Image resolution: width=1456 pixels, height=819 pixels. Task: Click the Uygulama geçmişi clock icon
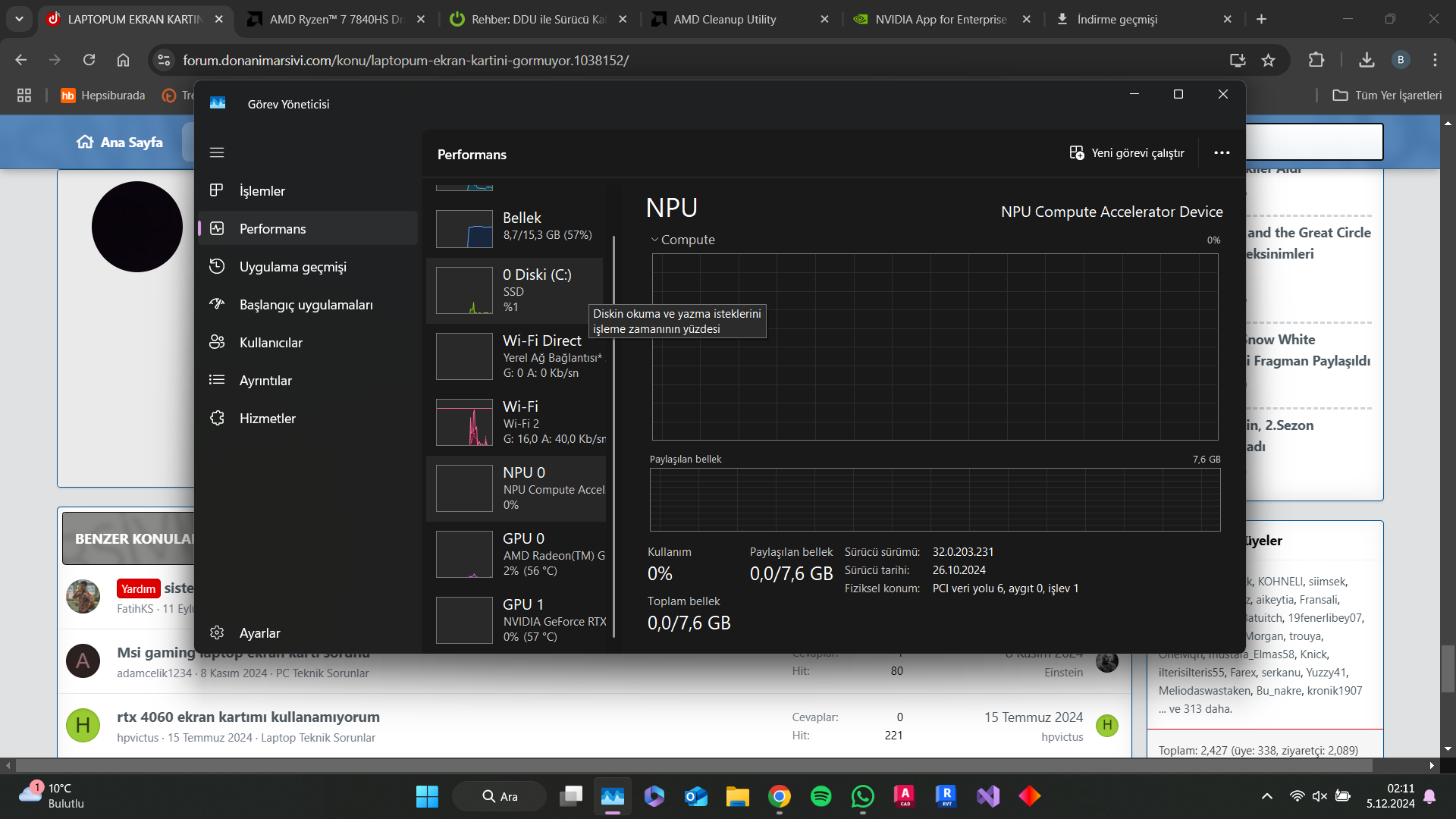(x=217, y=266)
